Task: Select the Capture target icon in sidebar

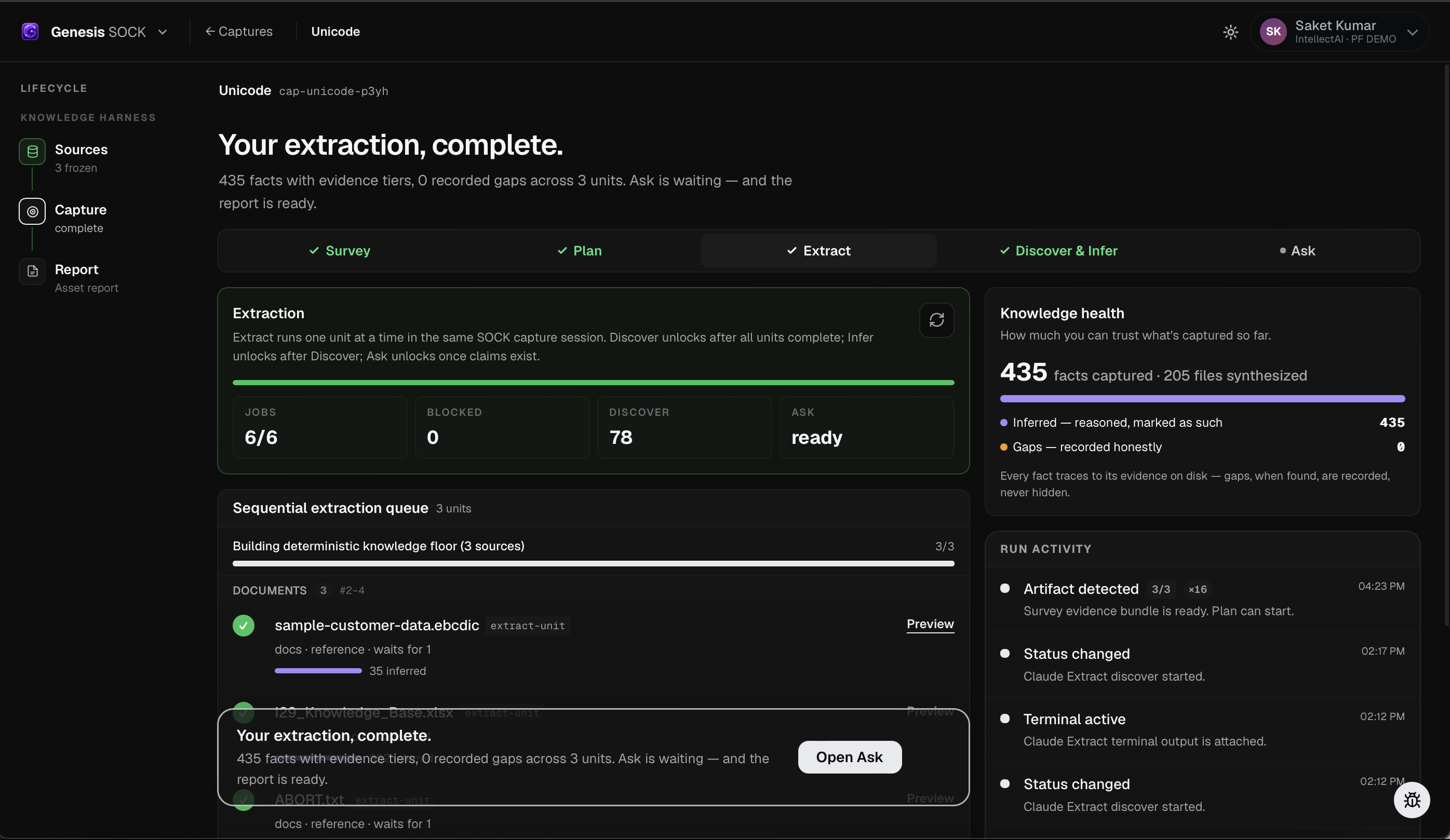Action: pyautogui.click(x=32, y=211)
